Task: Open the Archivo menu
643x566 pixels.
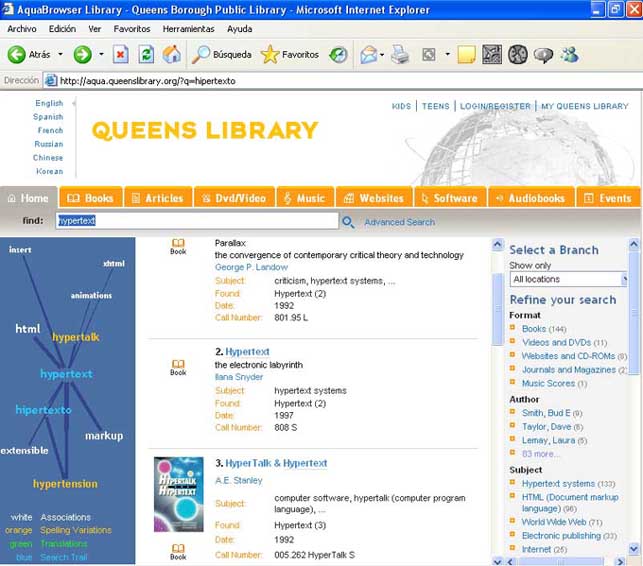Action: coord(22,29)
